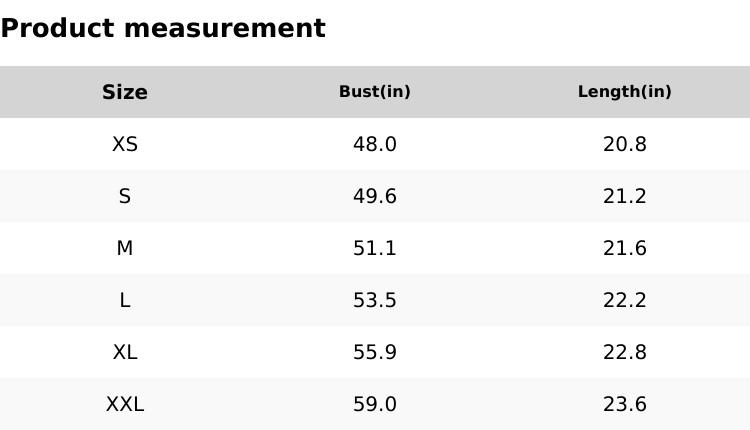Click the 51.1 bust value
The image size is (750, 430).
[x=375, y=248]
